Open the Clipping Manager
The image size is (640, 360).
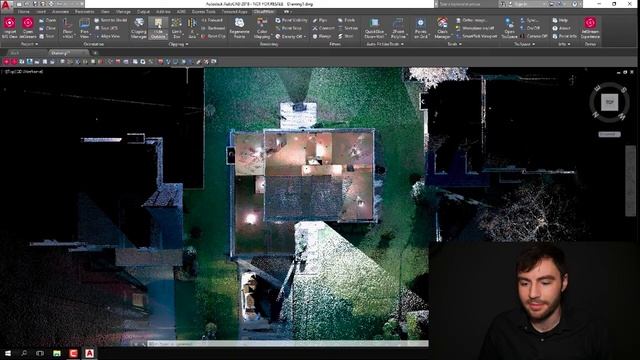(x=139, y=28)
